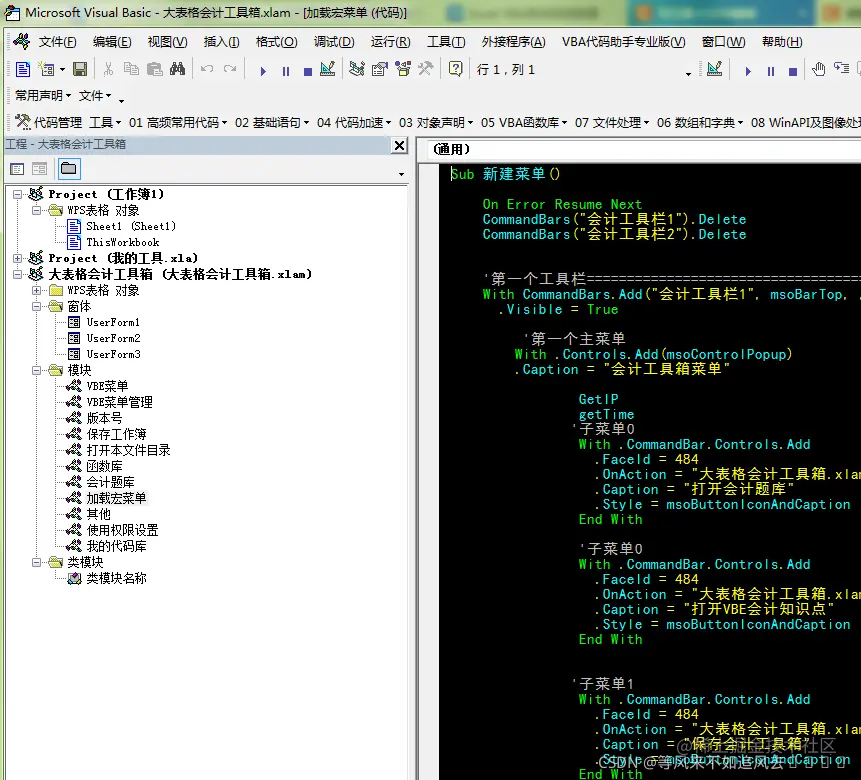Select ThisWorkbook in the project tree
Image resolution: width=861 pixels, height=780 pixels.
tap(122, 242)
